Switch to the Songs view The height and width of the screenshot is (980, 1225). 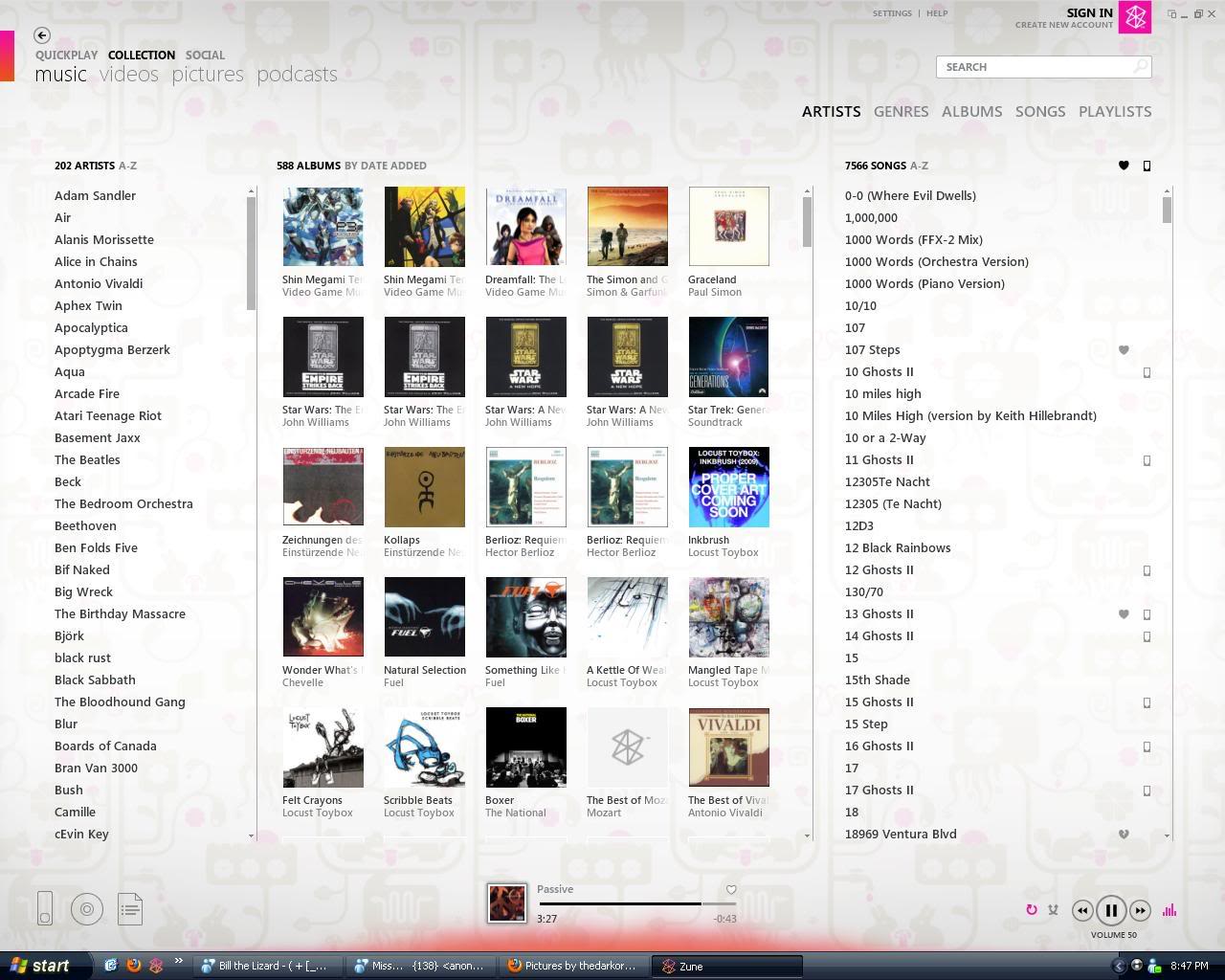click(1039, 111)
